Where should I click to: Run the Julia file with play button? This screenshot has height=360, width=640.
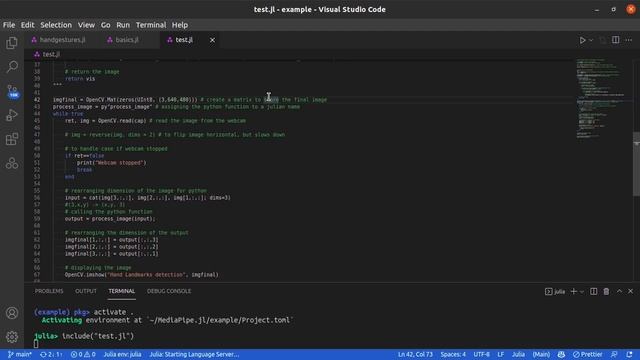(x=582, y=40)
